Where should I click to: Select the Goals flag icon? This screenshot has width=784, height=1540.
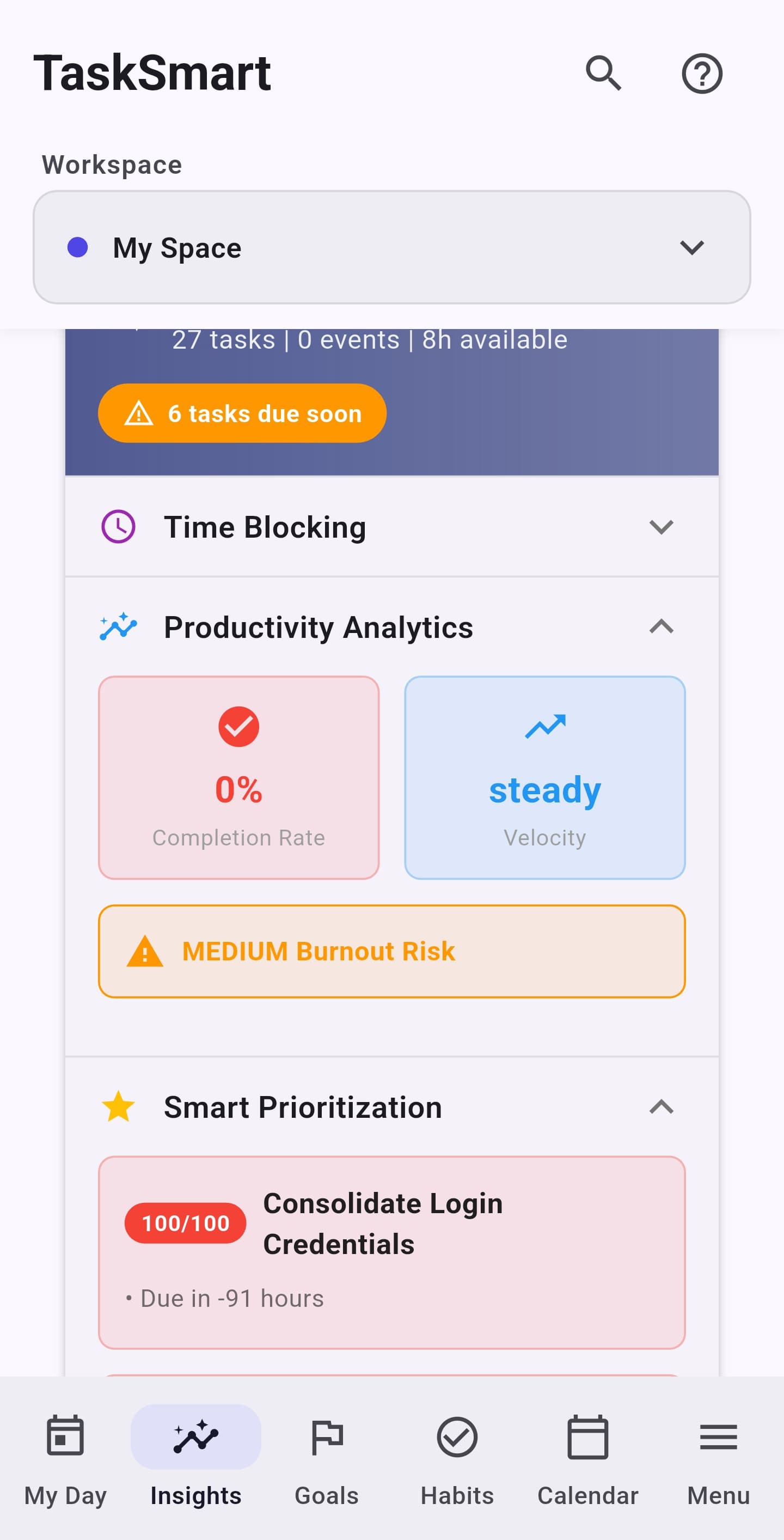pyautogui.click(x=326, y=1438)
